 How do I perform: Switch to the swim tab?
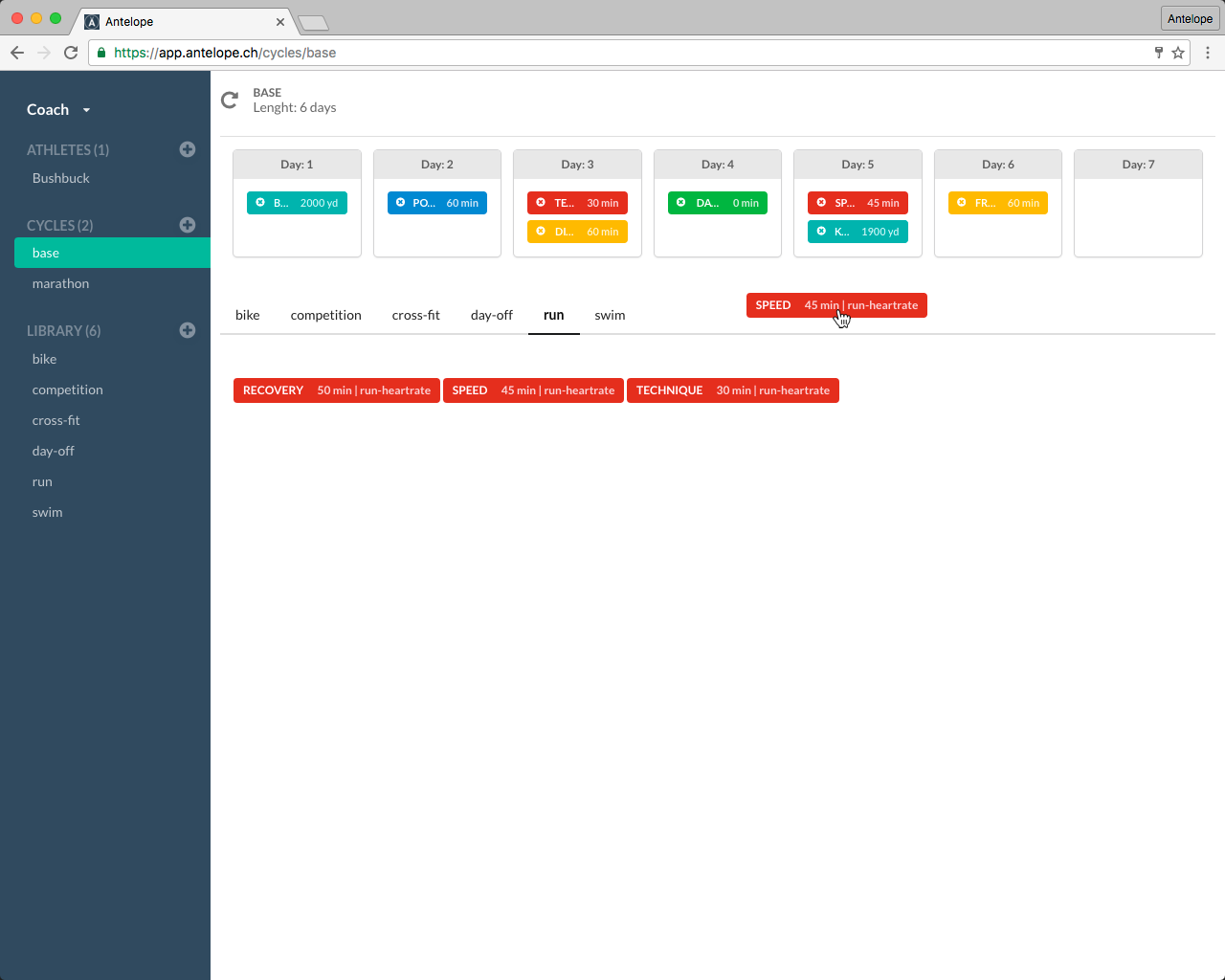[610, 315]
